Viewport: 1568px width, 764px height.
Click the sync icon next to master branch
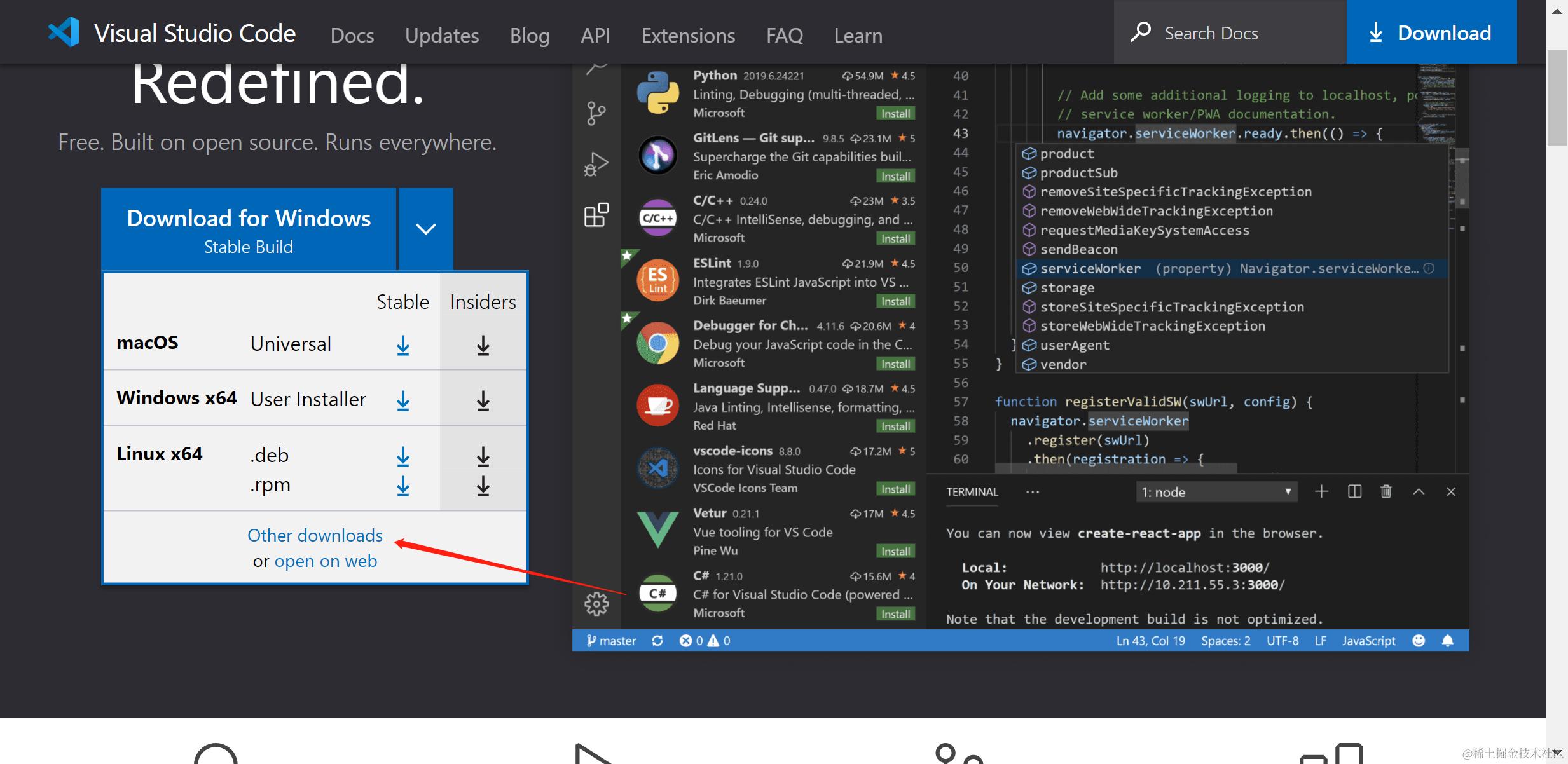pos(657,641)
